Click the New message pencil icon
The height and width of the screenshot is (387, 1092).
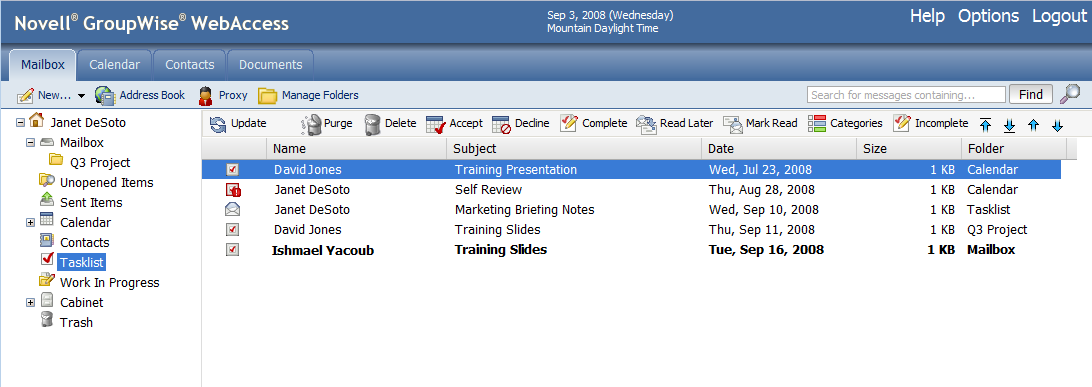coord(26,95)
